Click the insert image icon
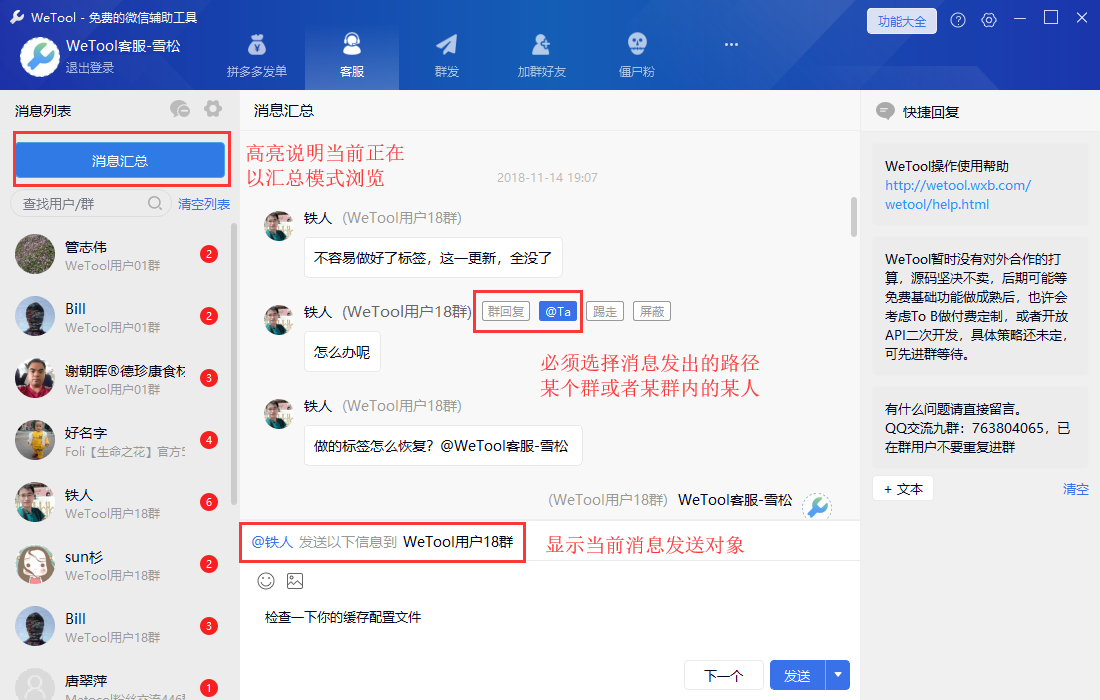1100x700 pixels. pyautogui.click(x=295, y=581)
